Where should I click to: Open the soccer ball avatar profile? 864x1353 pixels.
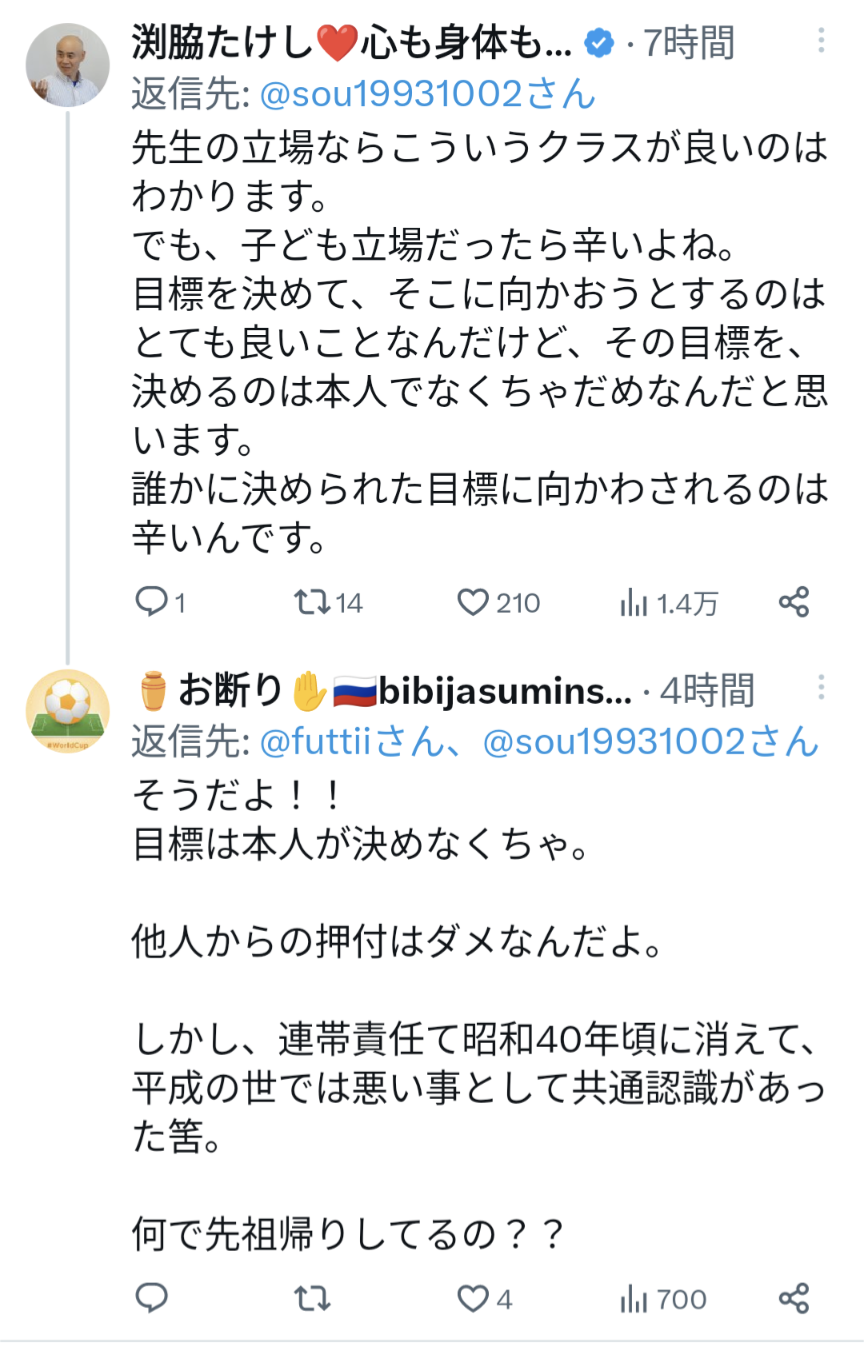coord(67,711)
